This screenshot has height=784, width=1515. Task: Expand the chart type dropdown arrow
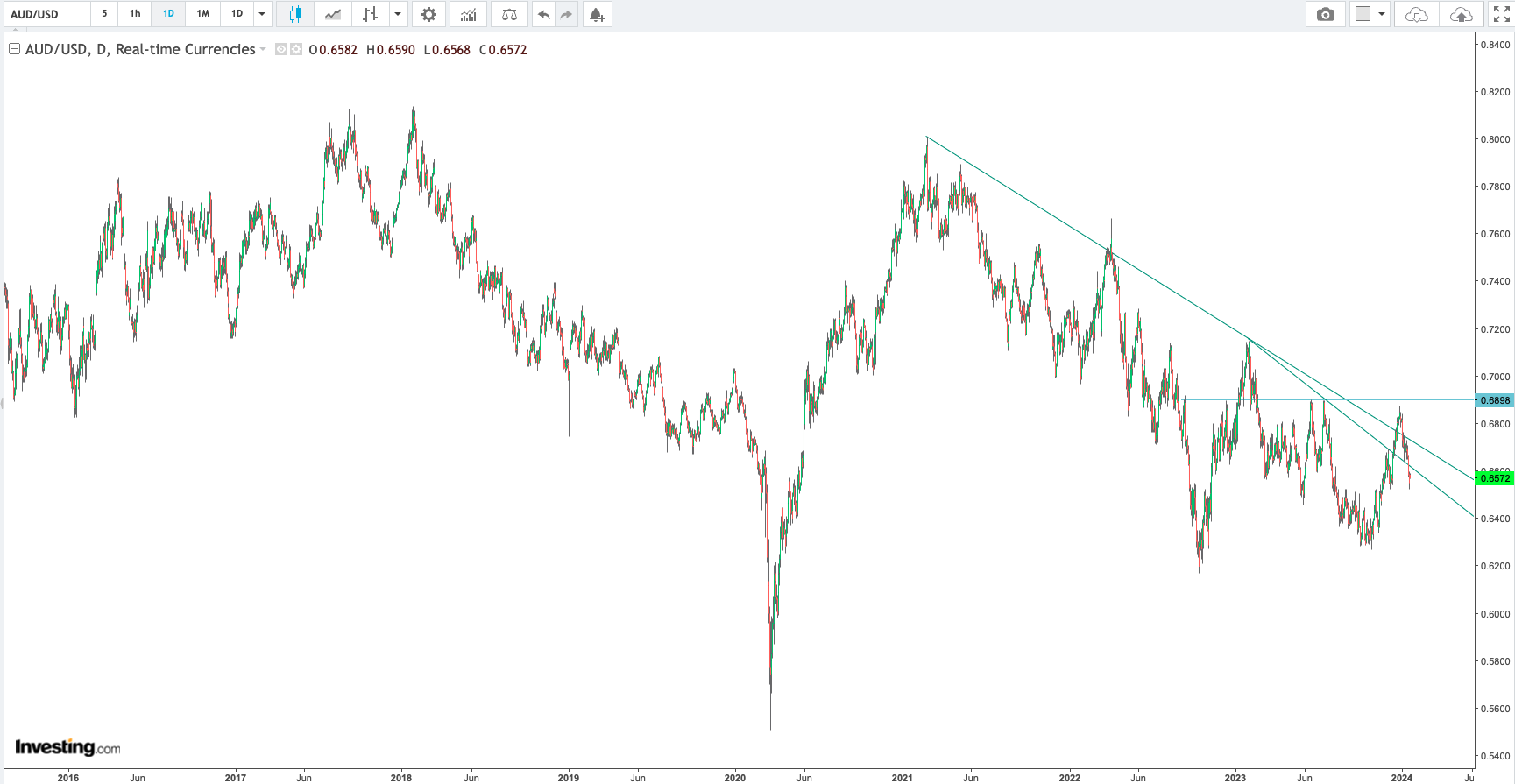[398, 14]
